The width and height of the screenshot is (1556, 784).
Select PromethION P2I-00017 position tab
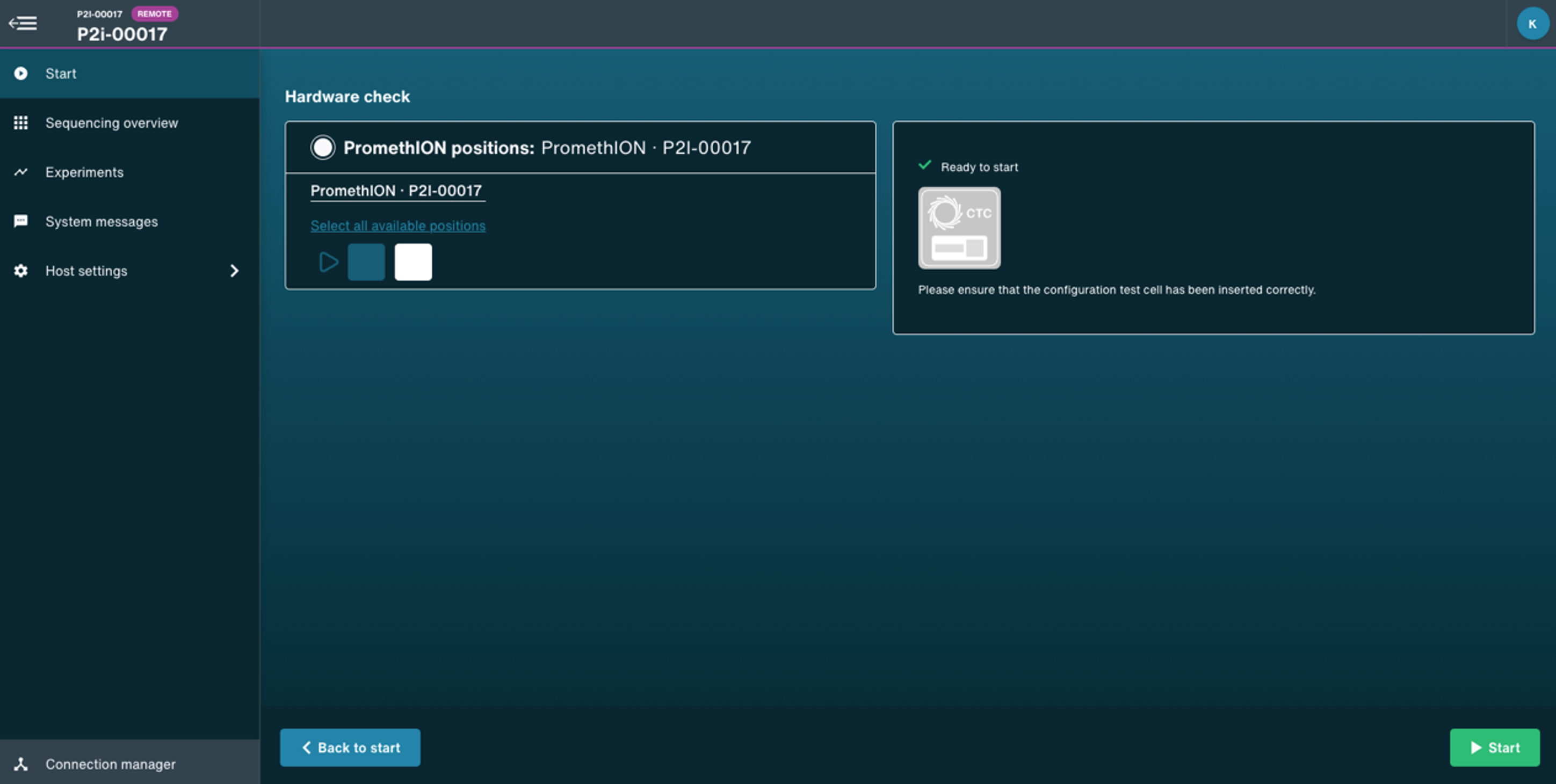(x=396, y=190)
